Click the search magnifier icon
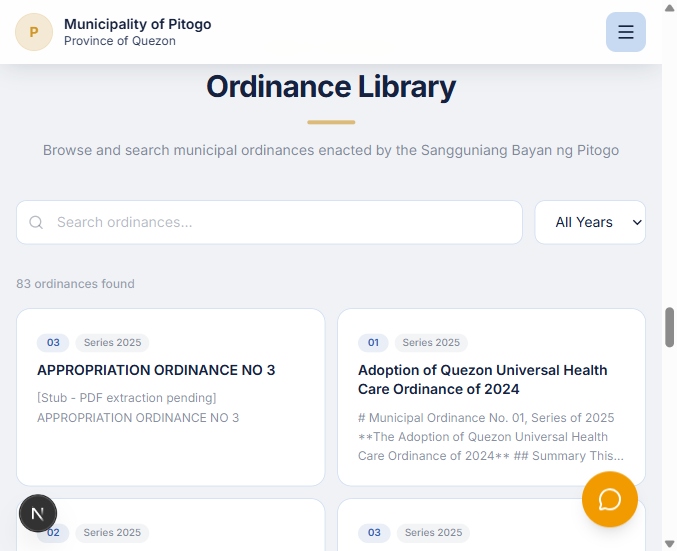 click(x=36, y=222)
